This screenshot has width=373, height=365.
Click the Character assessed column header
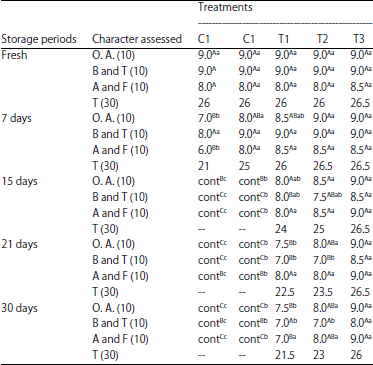point(137,39)
